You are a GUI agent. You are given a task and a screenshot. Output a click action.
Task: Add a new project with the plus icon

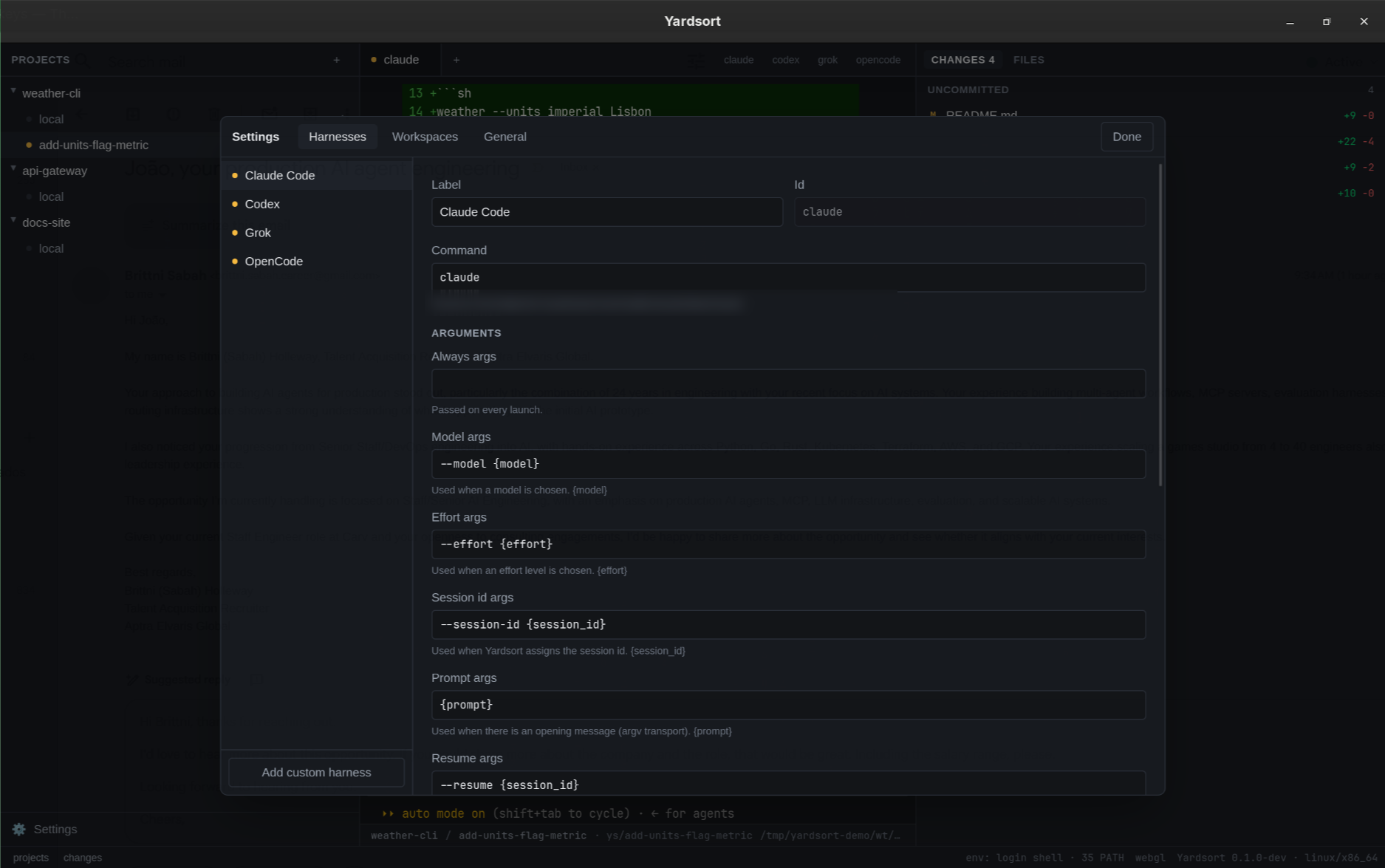pyautogui.click(x=336, y=60)
